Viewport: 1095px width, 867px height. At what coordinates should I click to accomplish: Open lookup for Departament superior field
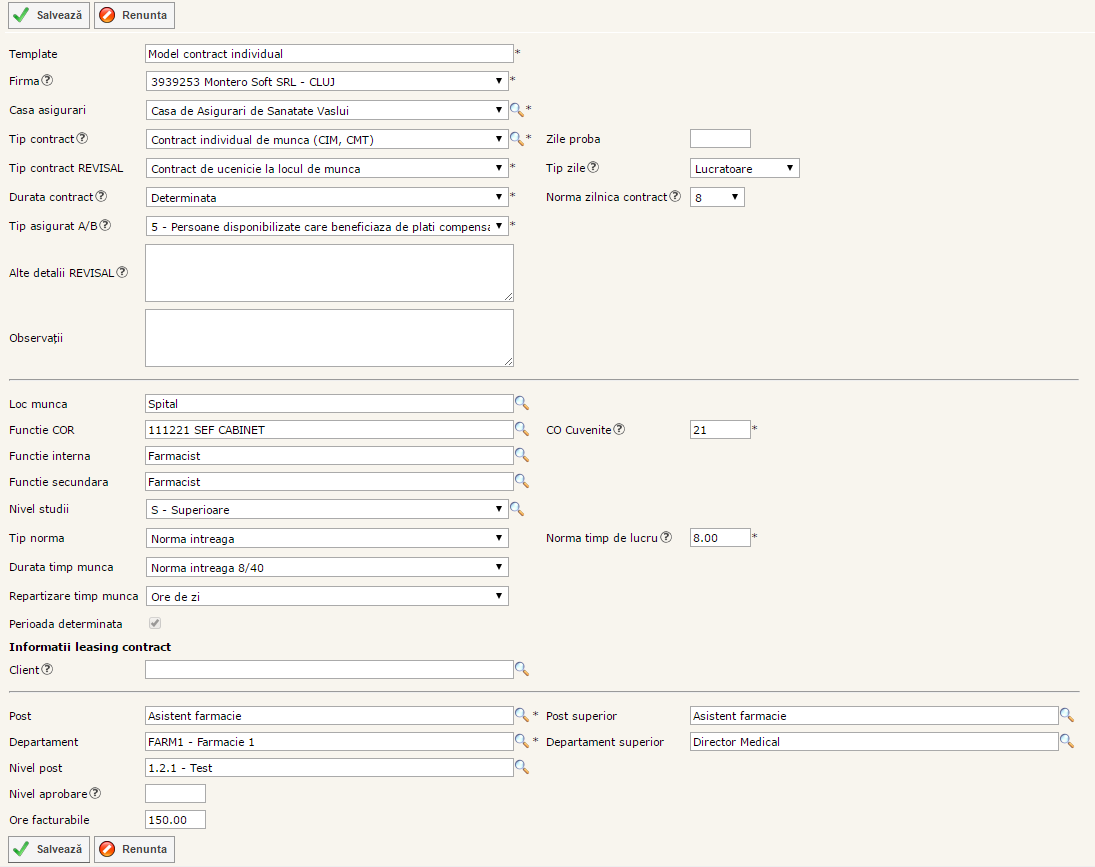(x=1067, y=742)
